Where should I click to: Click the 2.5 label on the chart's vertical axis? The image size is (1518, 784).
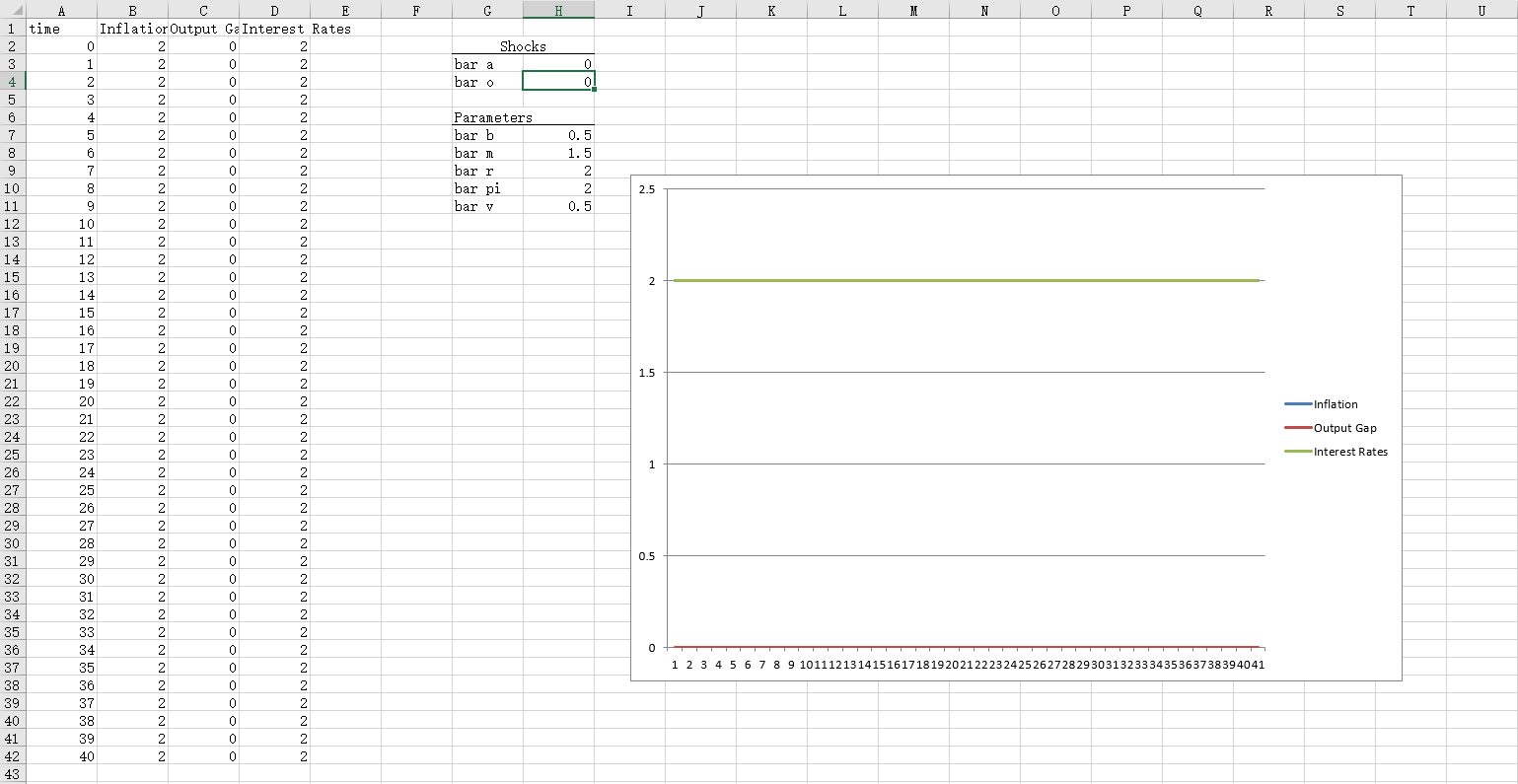pyautogui.click(x=646, y=189)
